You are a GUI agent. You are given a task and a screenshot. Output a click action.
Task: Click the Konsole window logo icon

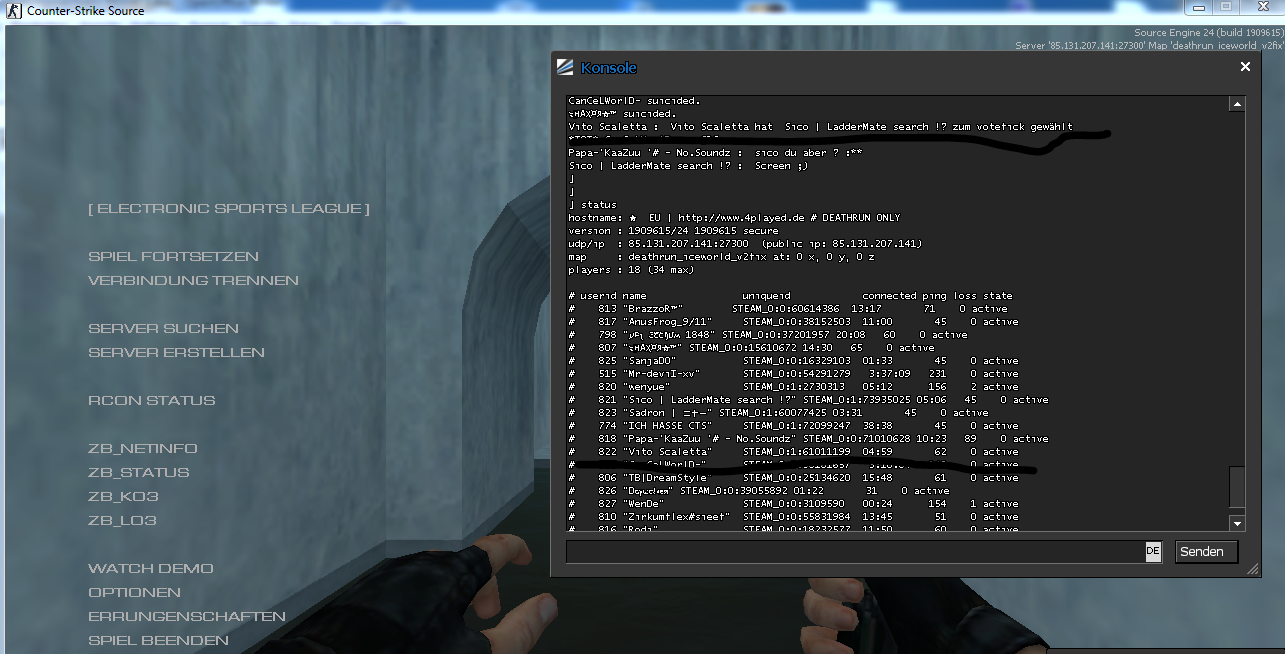(565, 67)
